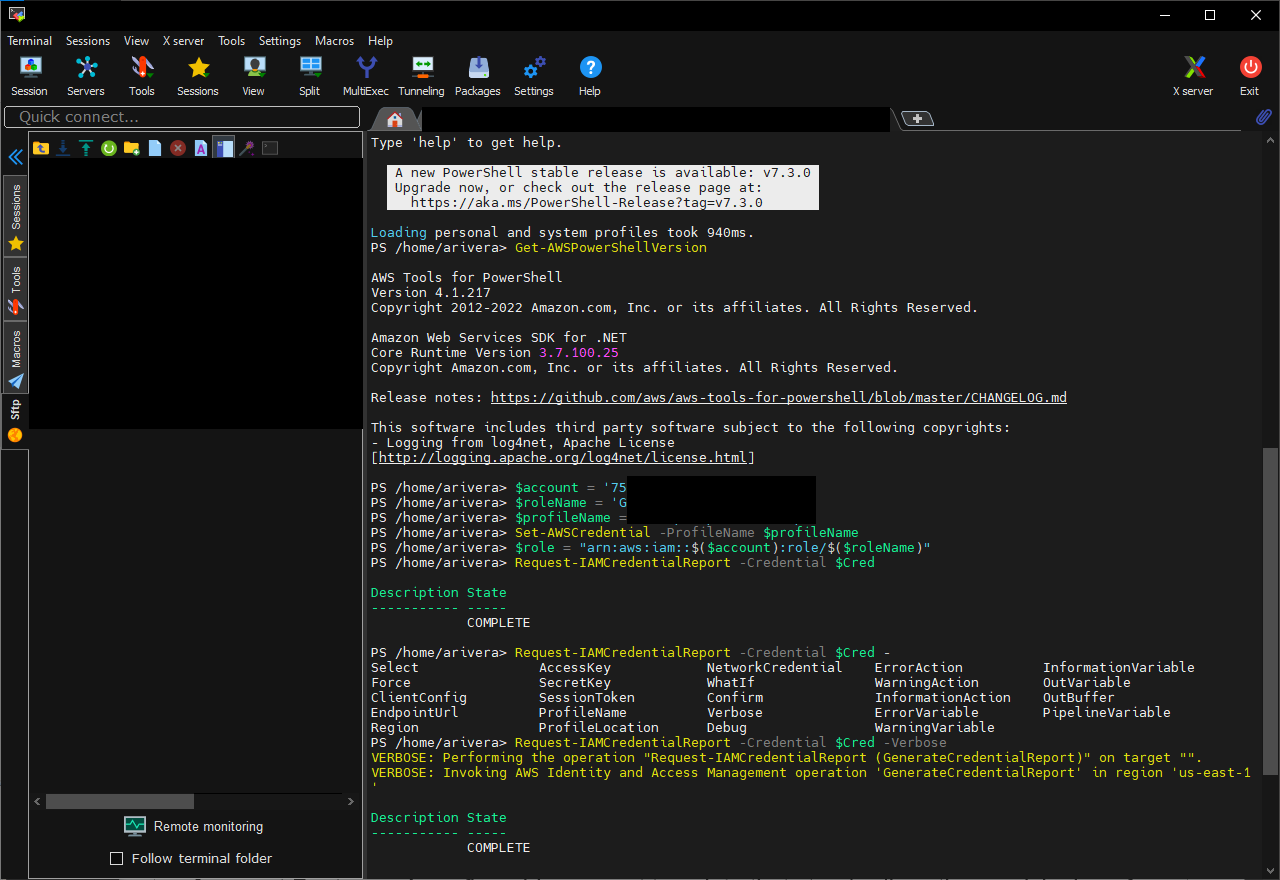The image size is (1280, 880).
Task: Click SFTP horizontal scrollbar left arrow
Action: click(37, 801)
